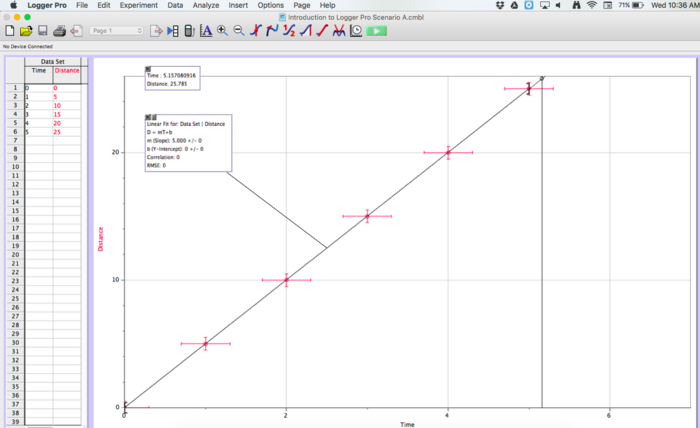Click the Wi-Fi icon in menu bar
The height and width of the screenshot is (428, 700).
point(591,6)
